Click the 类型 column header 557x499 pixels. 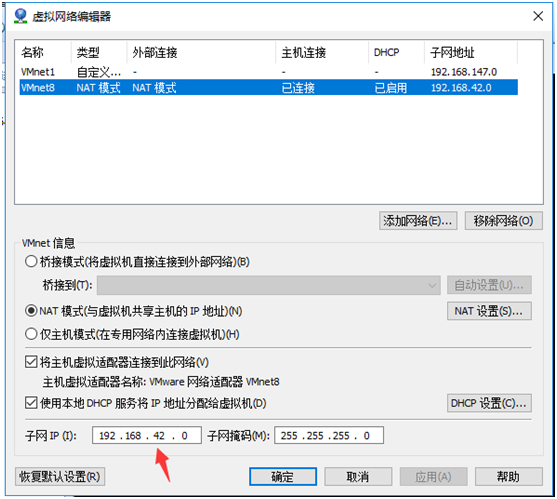[x=88, y=53]
